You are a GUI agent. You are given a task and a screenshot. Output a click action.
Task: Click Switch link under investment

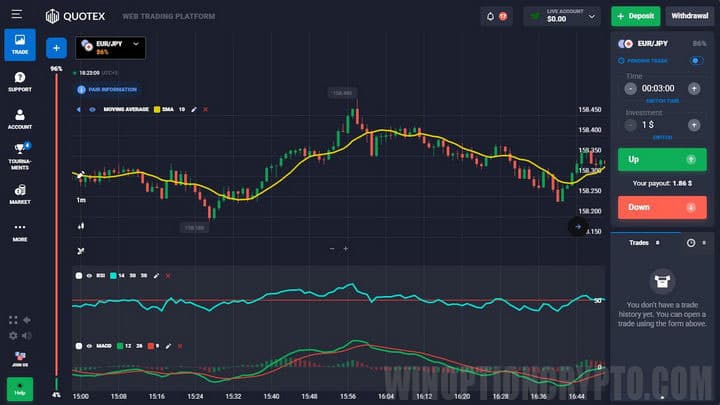662,137
